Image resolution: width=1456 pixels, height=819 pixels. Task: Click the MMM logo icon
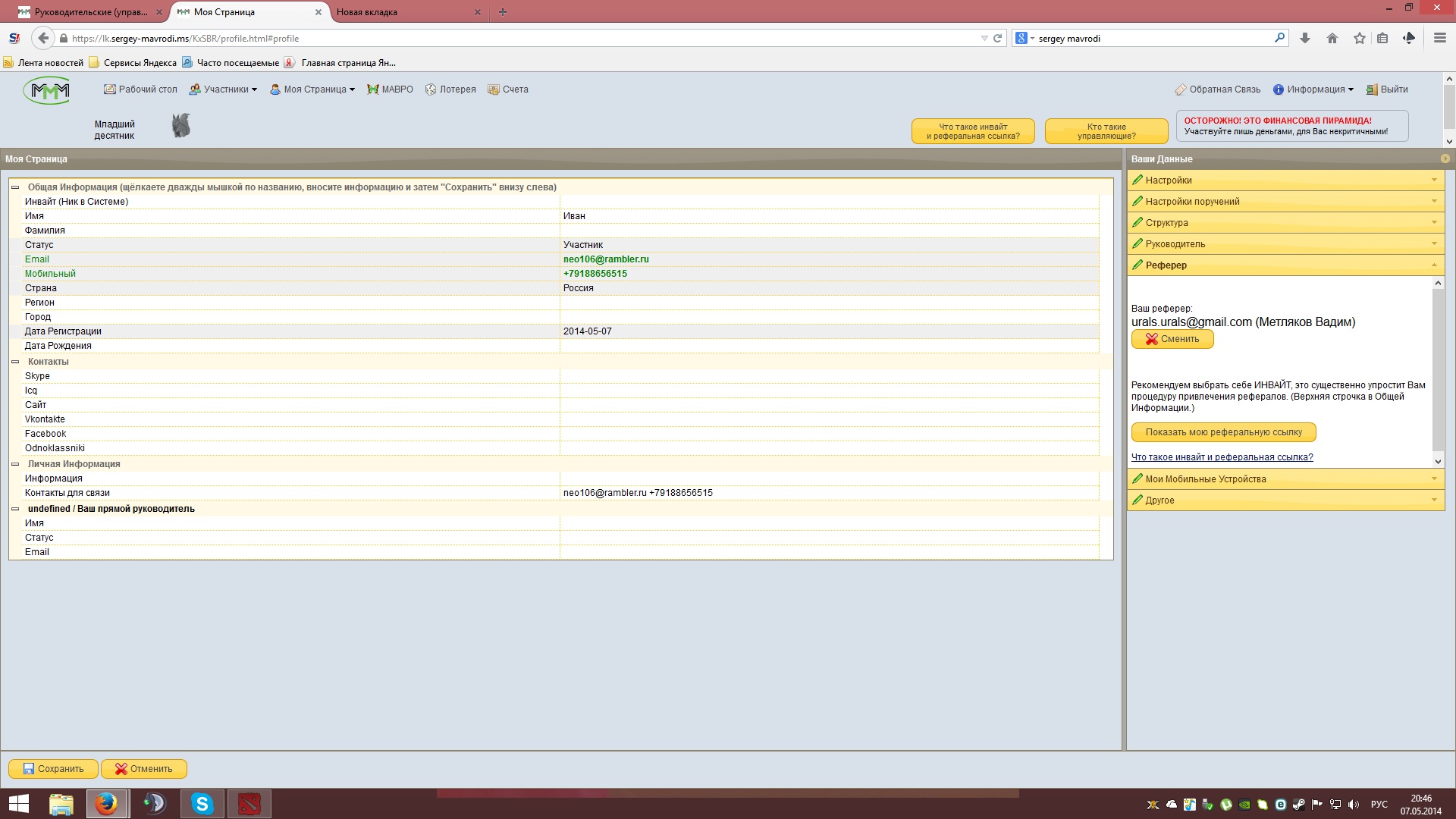coord(47,91)
